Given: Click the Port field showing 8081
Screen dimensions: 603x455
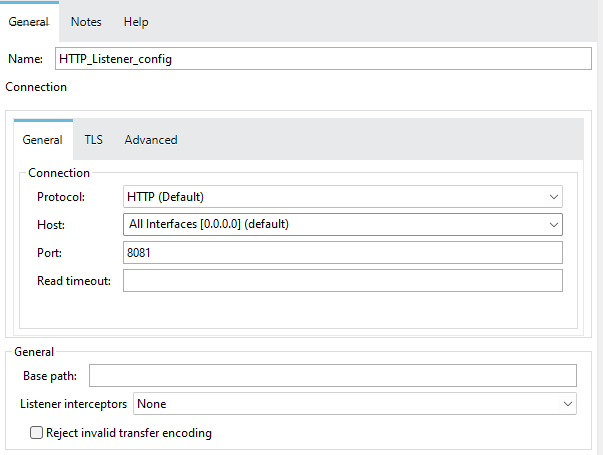Looking at the screenshot, I should pos(342,253).
